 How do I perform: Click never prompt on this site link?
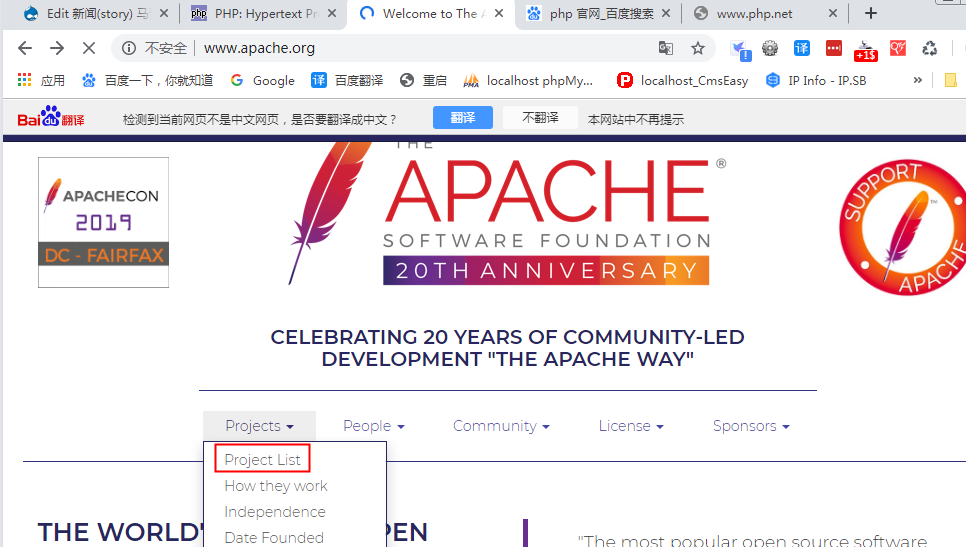tap(636, 120)
